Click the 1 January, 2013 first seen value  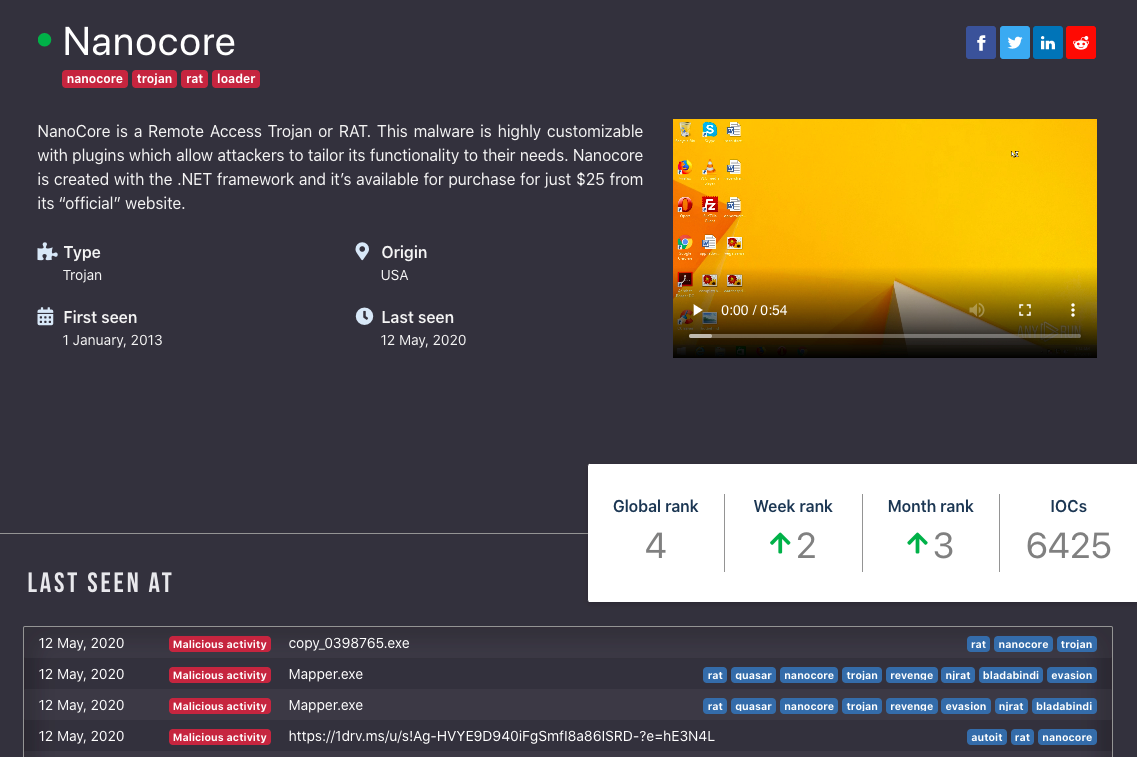coord(112,340)
